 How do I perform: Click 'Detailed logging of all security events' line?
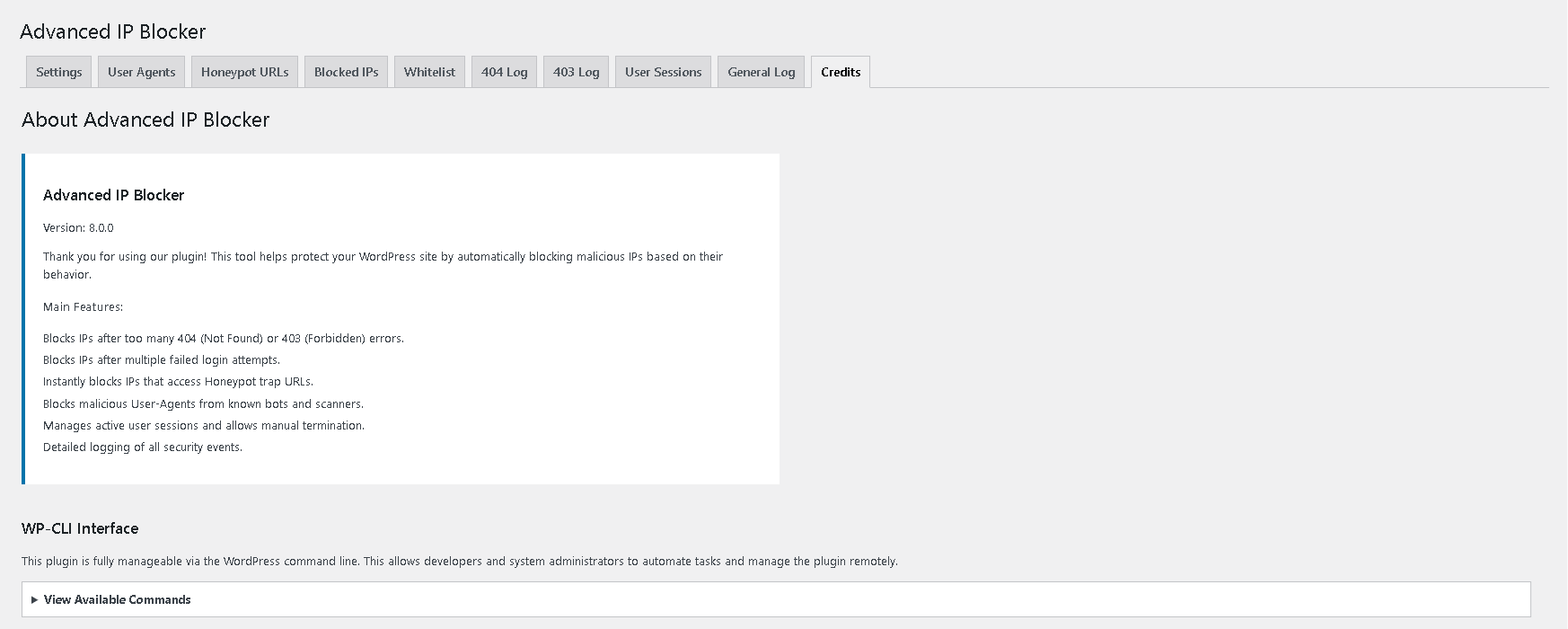pos(143,447)
